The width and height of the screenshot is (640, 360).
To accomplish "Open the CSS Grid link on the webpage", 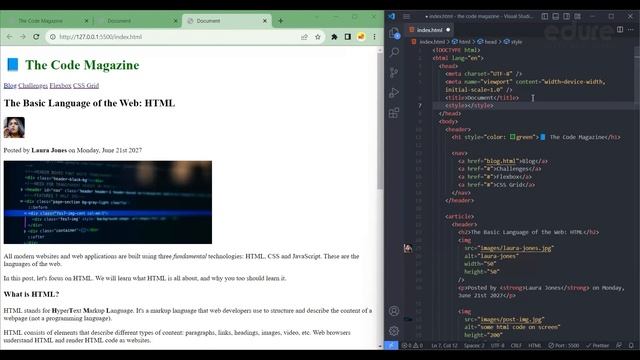I will pos(86,85).
